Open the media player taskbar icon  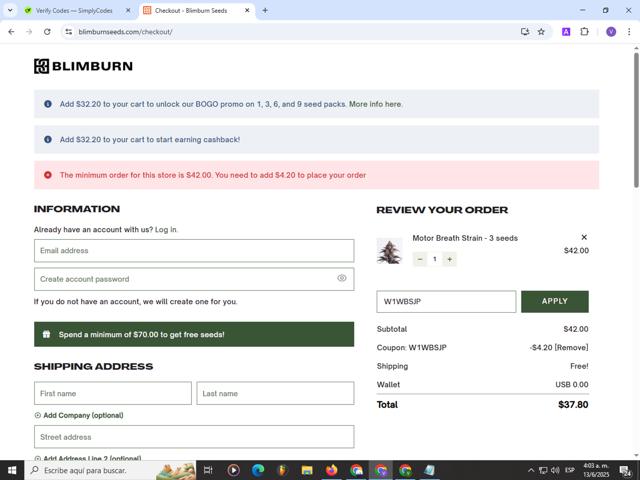coord(233,470)
